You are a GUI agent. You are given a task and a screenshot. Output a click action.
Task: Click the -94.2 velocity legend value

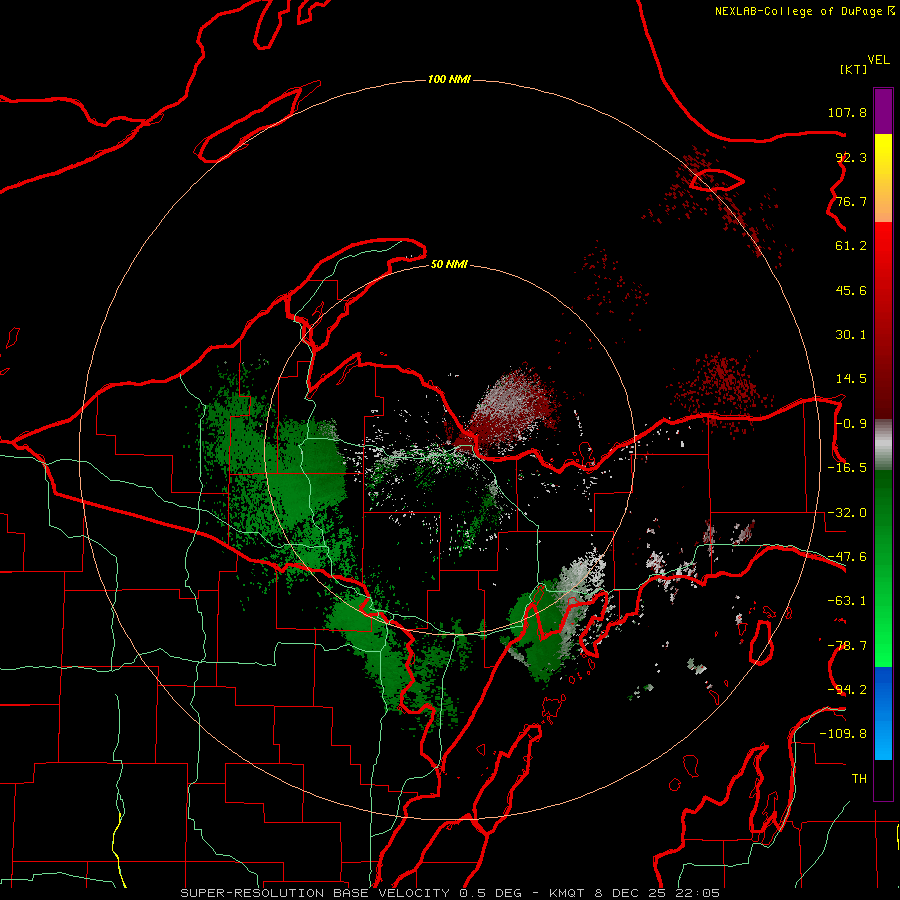pyautogui.click(x=847, y=690)
